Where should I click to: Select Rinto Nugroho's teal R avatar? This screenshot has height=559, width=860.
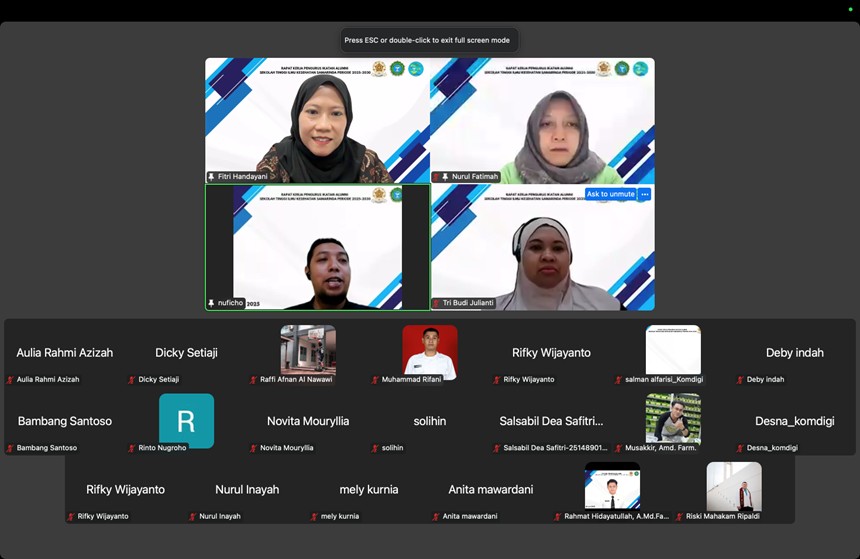click(186, 420)
